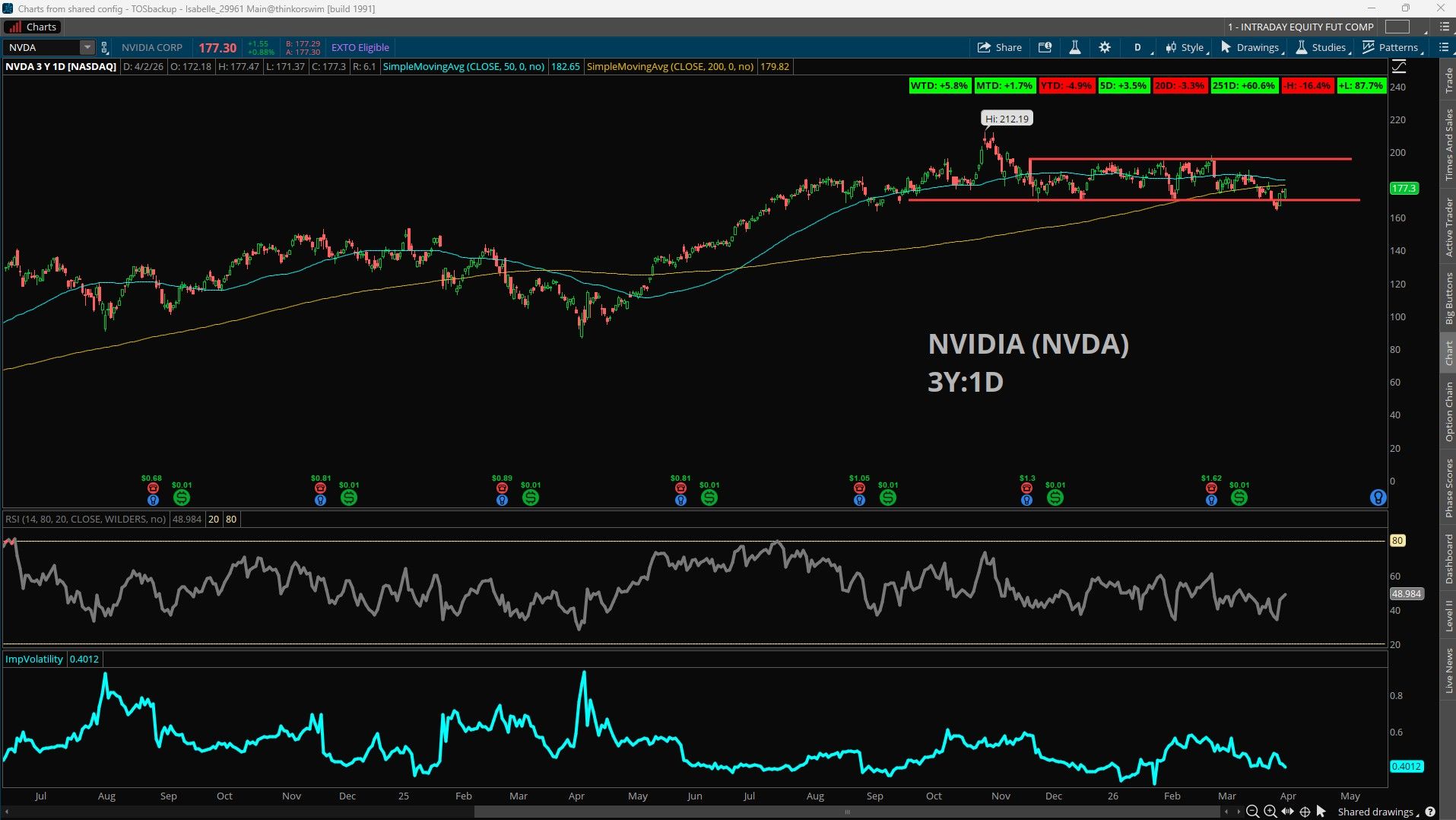Open the Dashboard sidebar tab
This screenshot has width=1456, height=820.
click(1448, 559)
